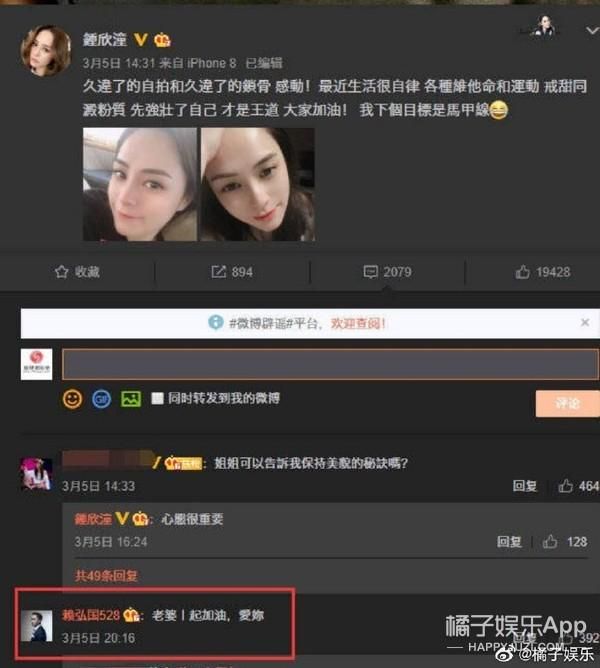
Task: Reply to the 14:33 comment via 回复
Action: [525, 486]
